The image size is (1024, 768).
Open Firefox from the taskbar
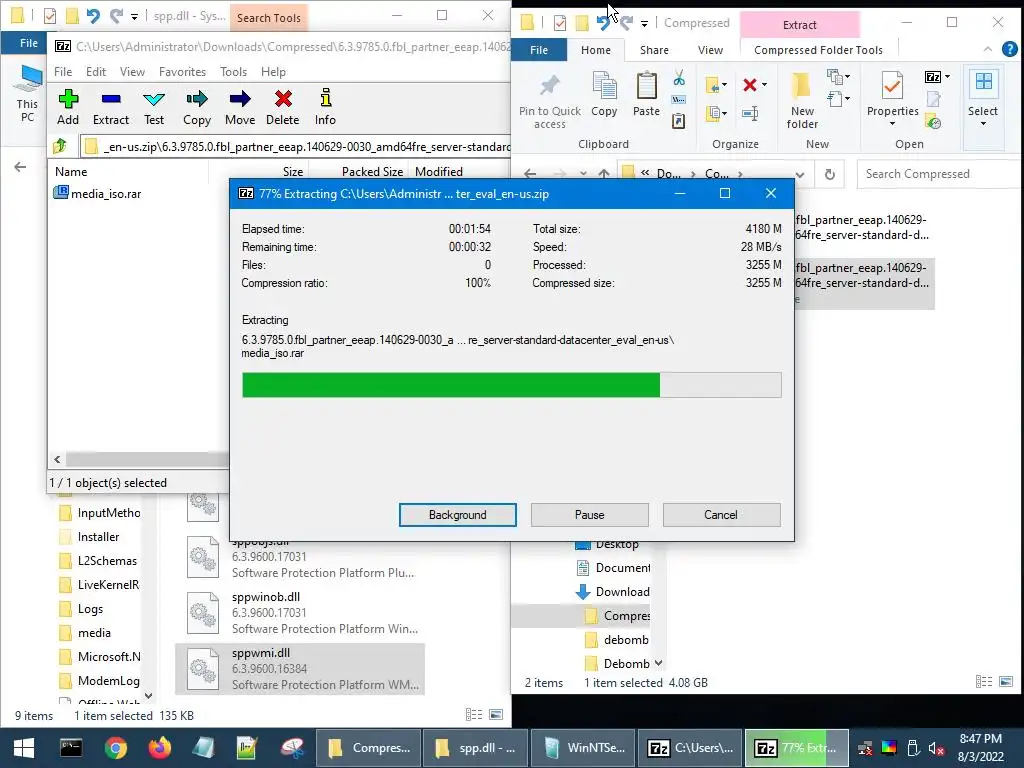tap(159, 747)
